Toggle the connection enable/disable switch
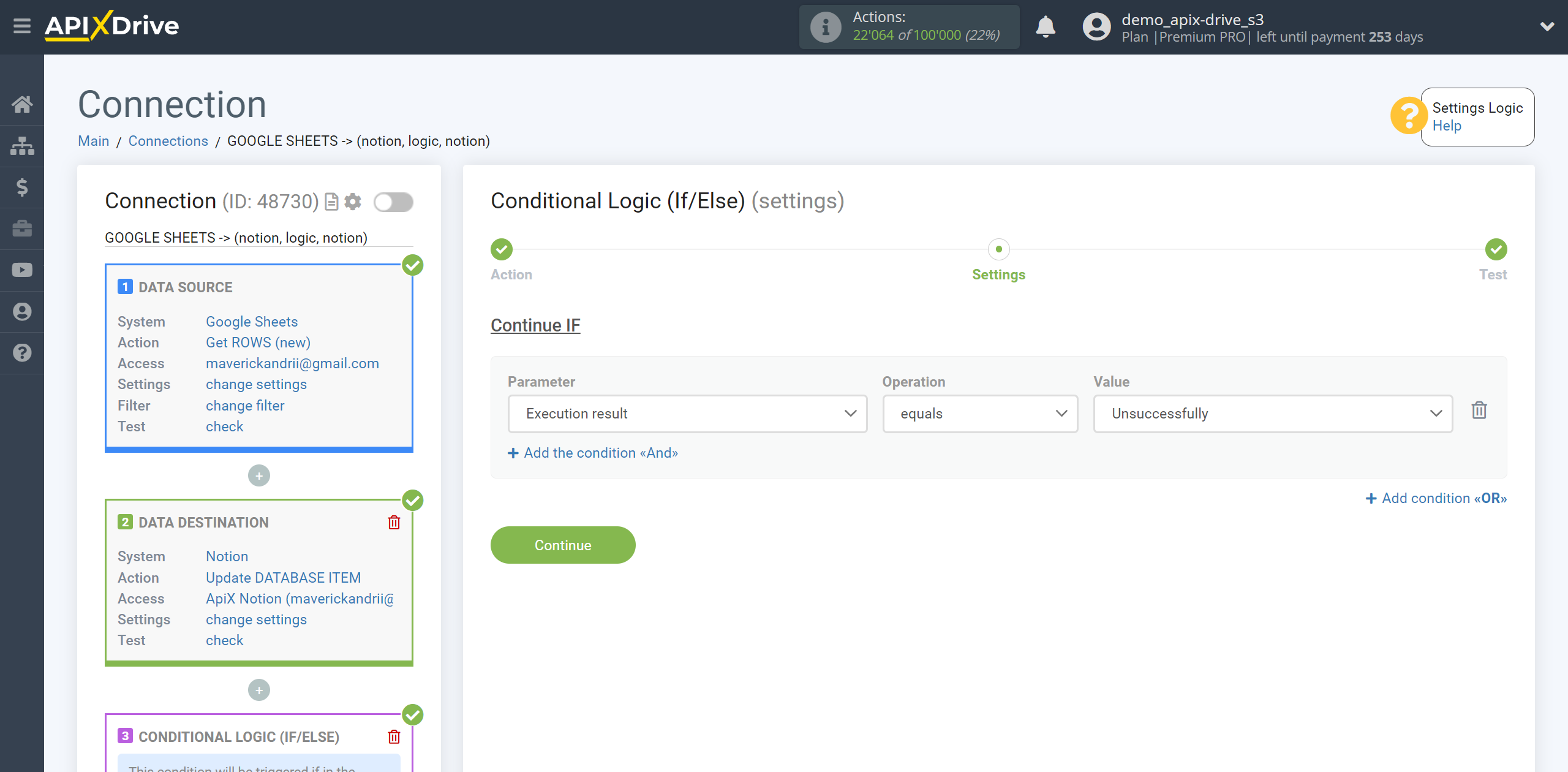Viewport: 1568px width, 772px height. pyautogui.click(x=393, y=202)
